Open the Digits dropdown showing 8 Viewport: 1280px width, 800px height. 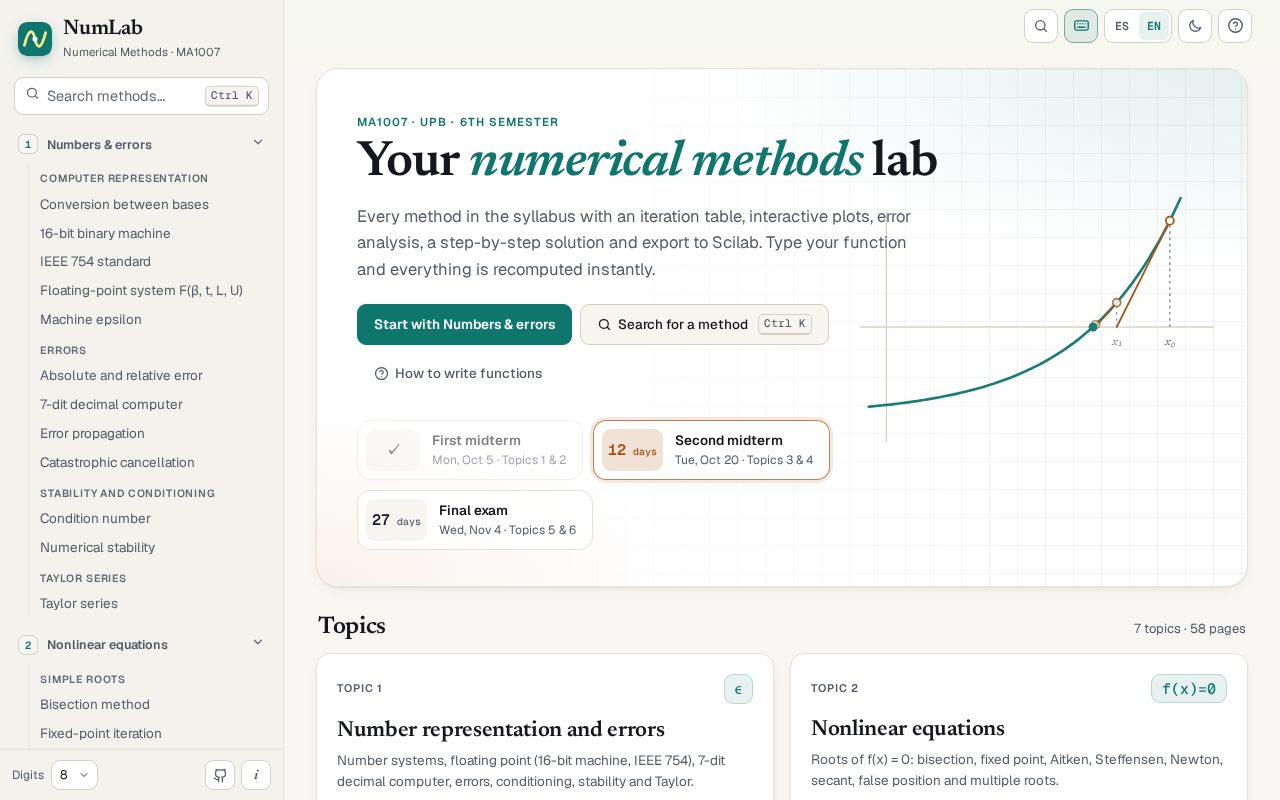[x=75, y=775]
